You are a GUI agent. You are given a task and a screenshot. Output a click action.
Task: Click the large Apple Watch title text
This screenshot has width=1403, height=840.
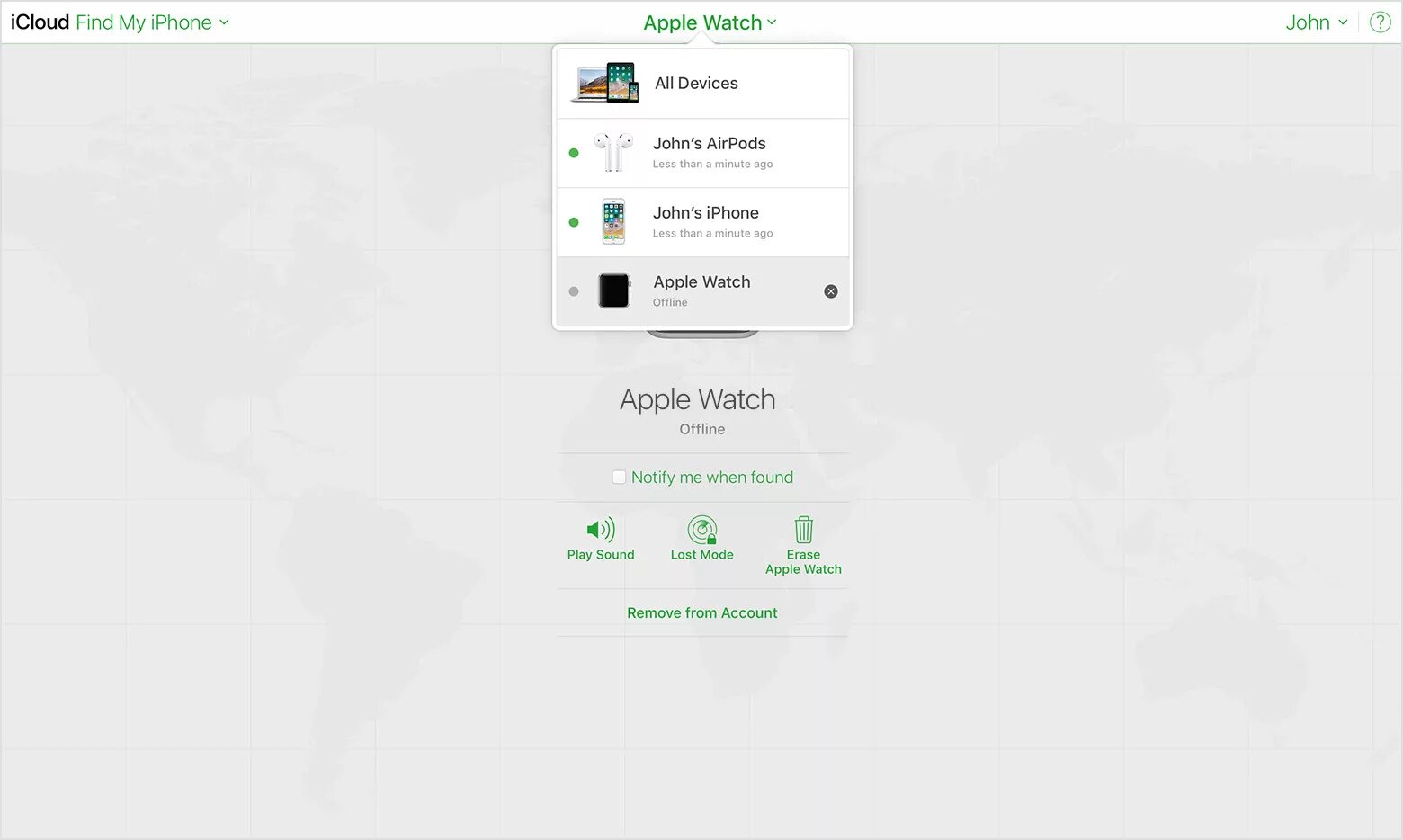[x=698, y=399]
